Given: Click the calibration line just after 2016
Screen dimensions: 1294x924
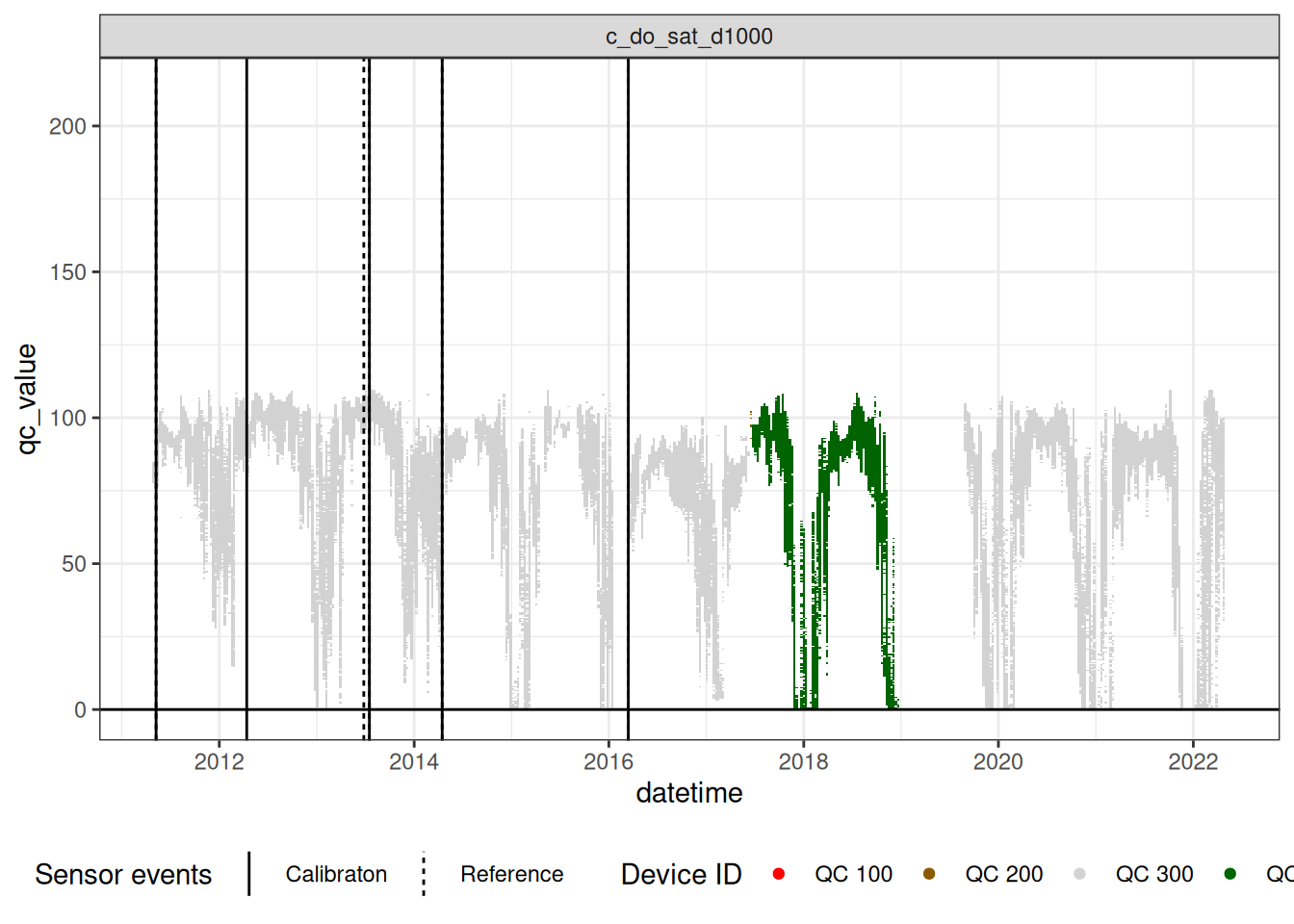Looking at the screenshot, I should tap(628, 241).
